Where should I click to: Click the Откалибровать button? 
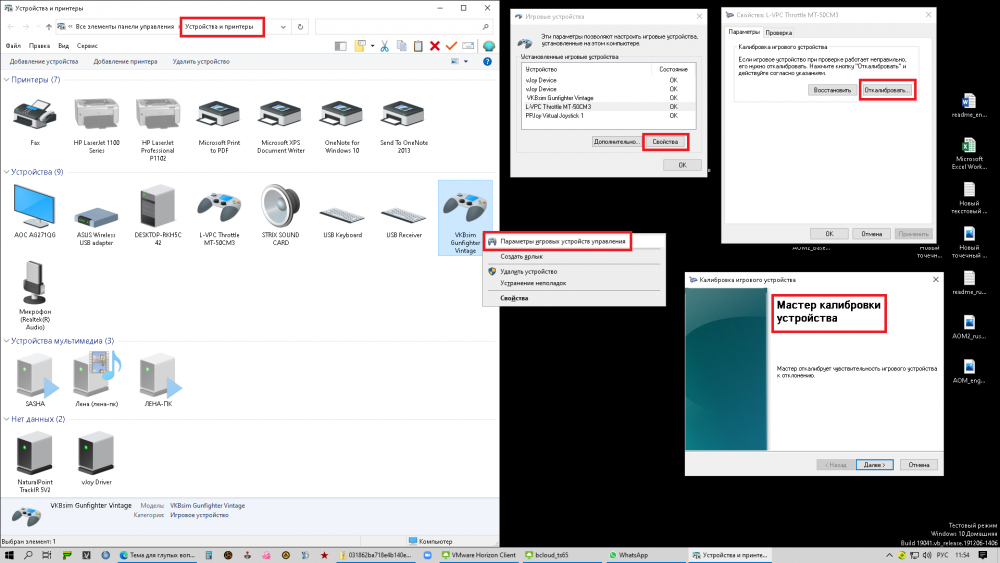[887, 90]
